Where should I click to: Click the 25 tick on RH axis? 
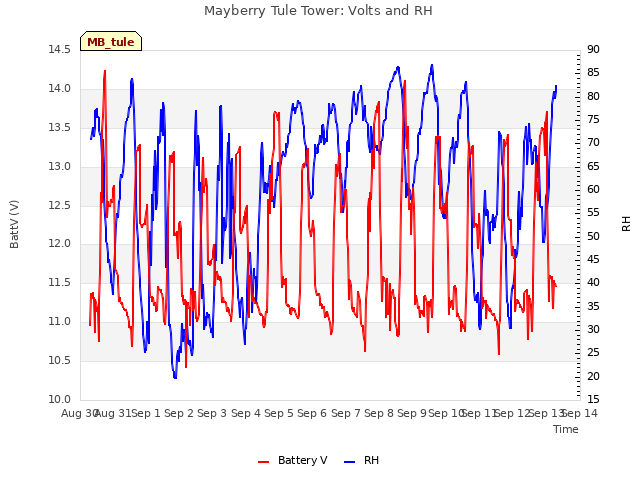coord(593,353)
